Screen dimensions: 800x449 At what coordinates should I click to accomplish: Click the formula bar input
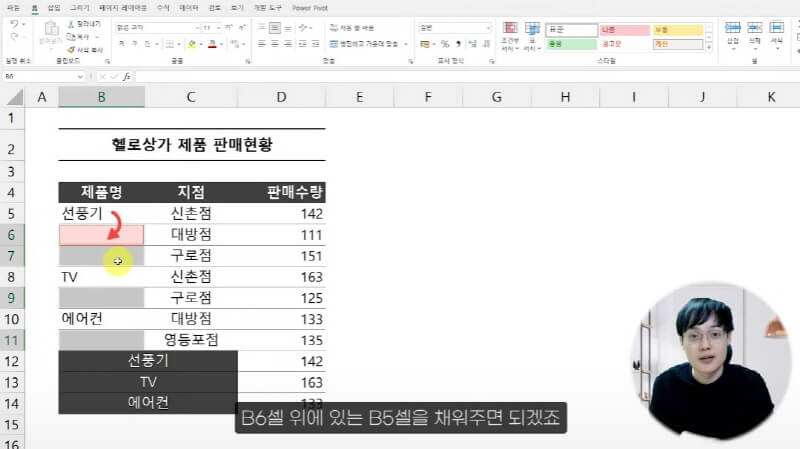[x=467, y=77]
